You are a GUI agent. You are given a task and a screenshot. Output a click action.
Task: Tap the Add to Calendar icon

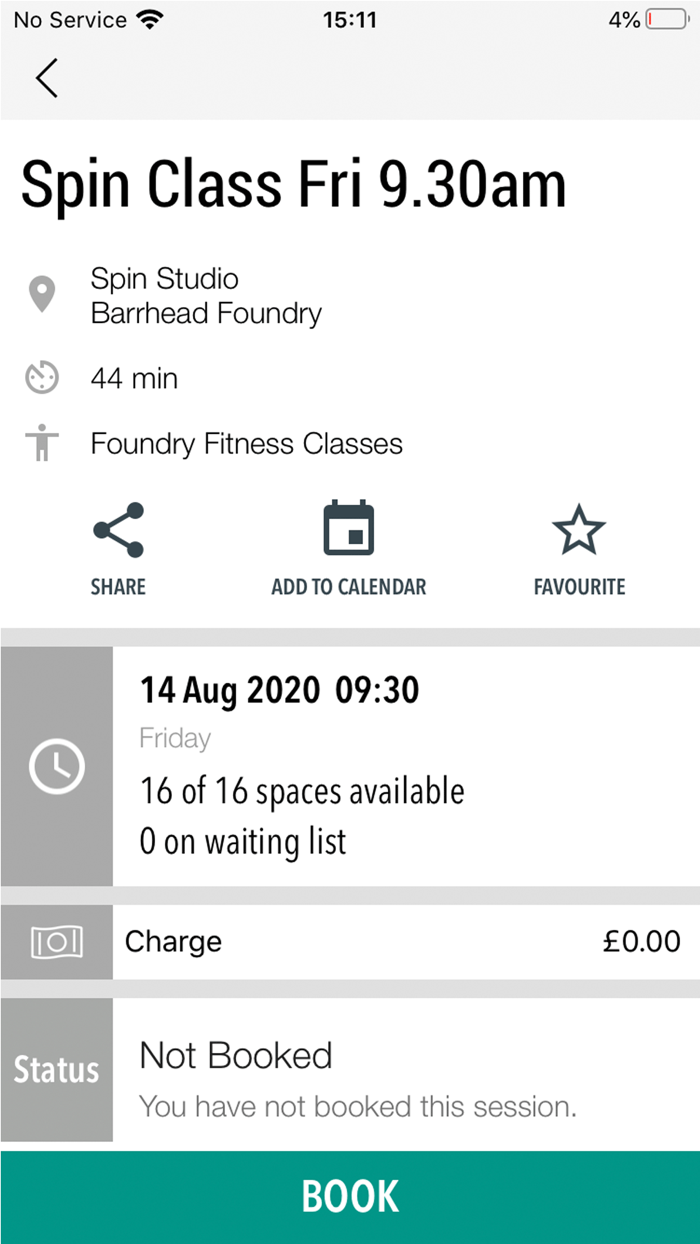349,529
